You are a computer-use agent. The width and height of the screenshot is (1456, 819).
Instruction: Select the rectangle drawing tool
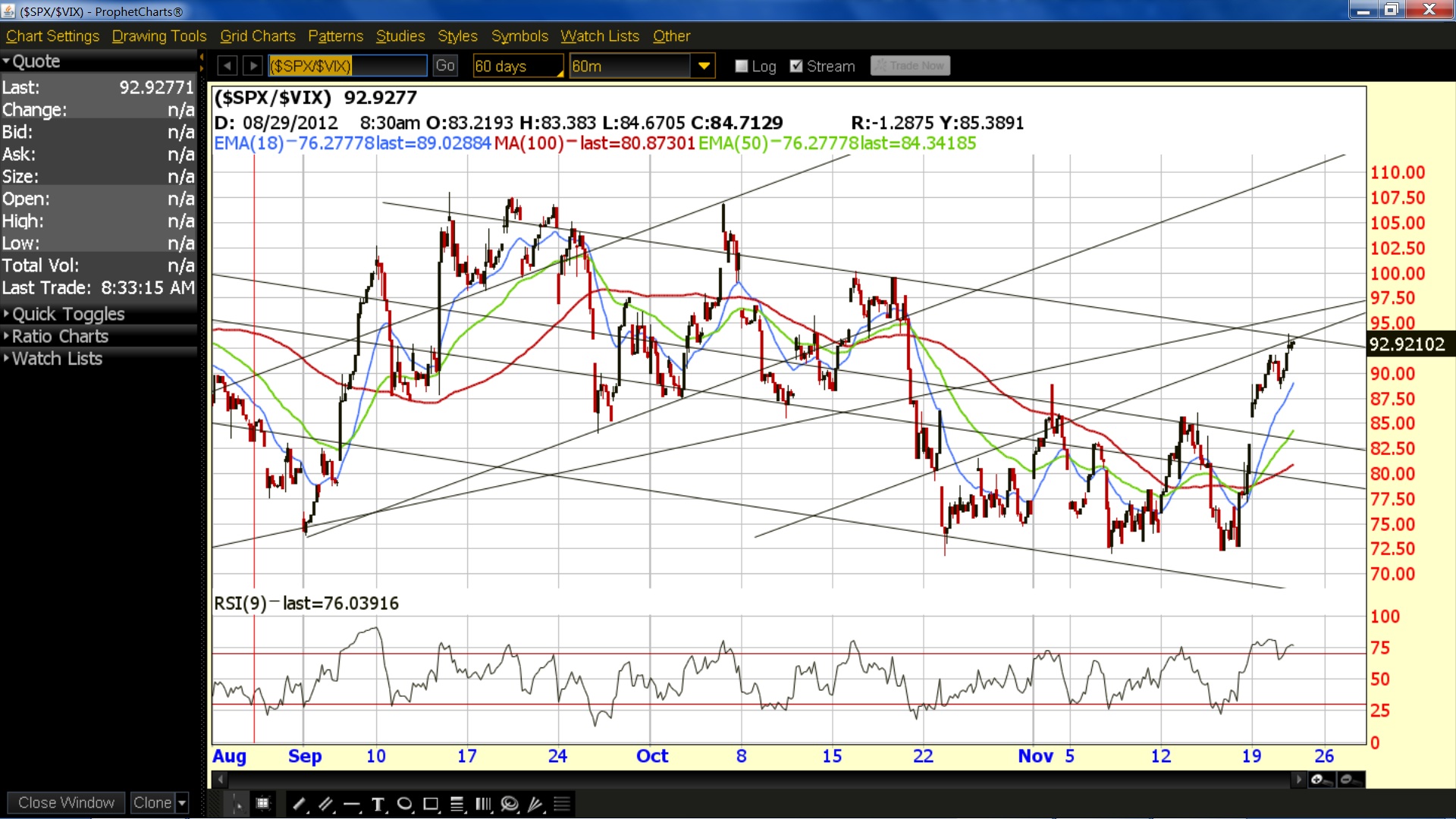[431, 804]
